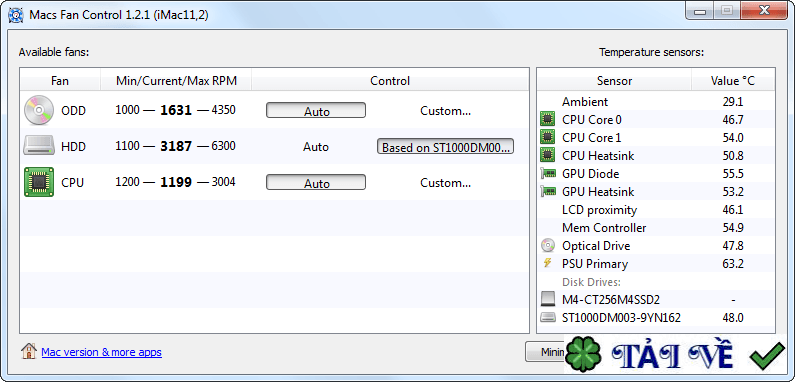Select the ST1000DM003-9YN162 disk label
795x382 pixels.
coord(622,318)
